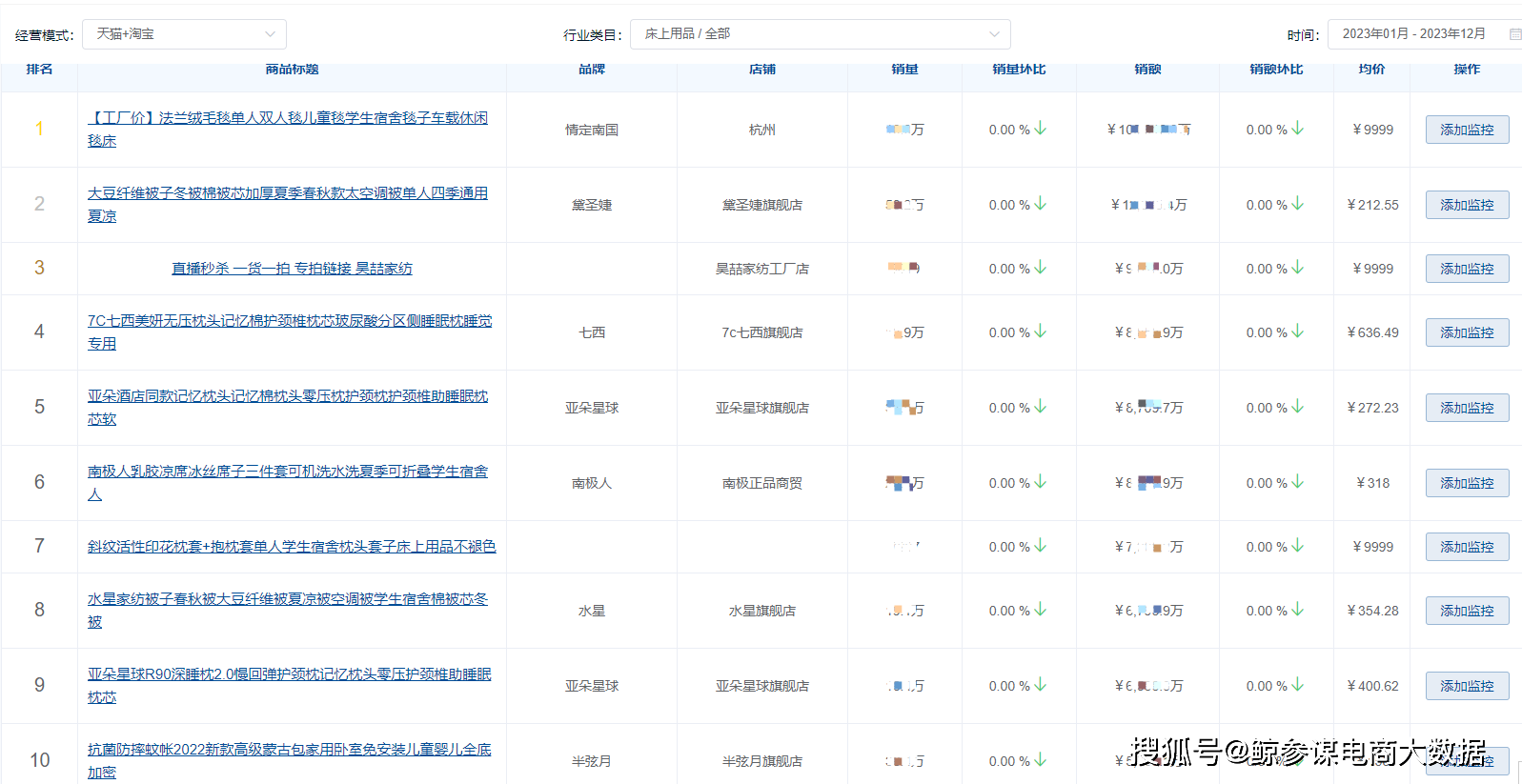Select the ¥354.28 average price cell
The height and width of the screenshot is (784, 1522).
tap(1372, 611)
